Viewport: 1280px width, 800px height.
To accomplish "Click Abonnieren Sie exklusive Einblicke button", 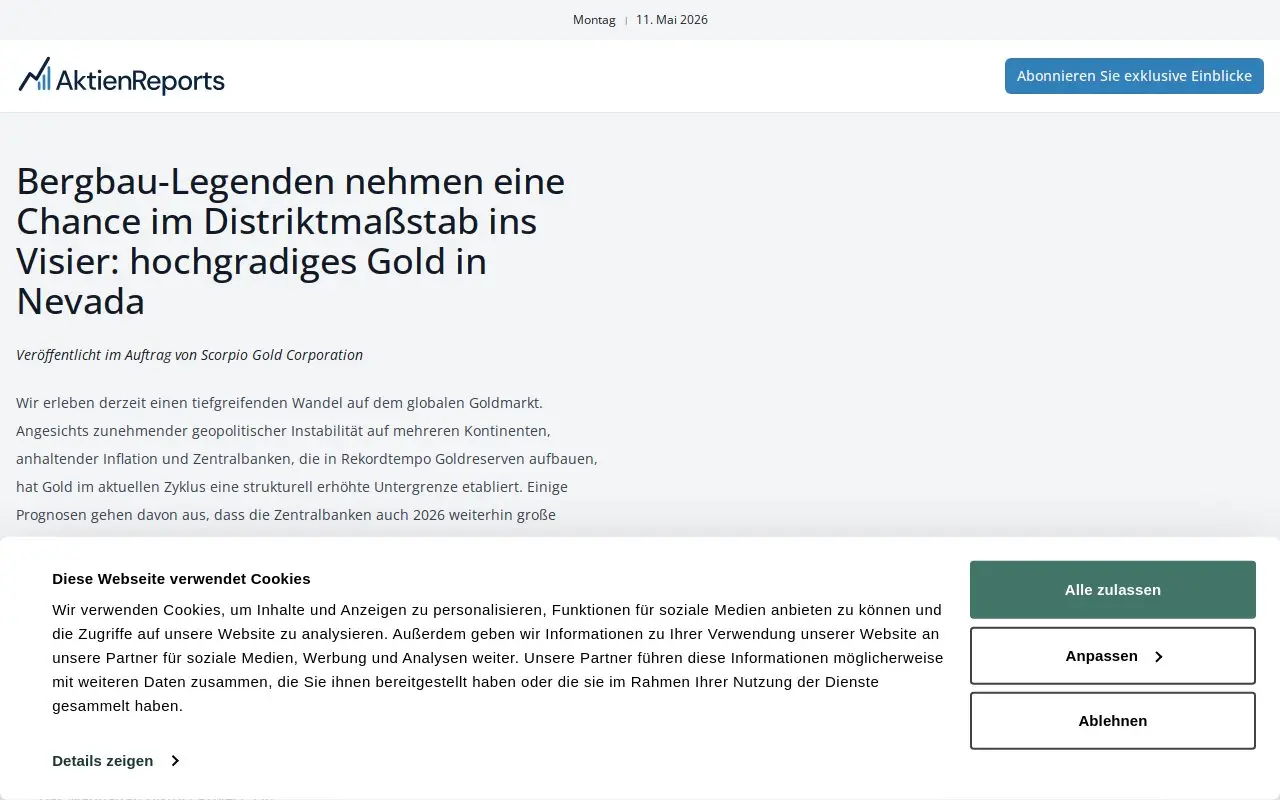I will pyautogui.click(x=1134, y=76).
